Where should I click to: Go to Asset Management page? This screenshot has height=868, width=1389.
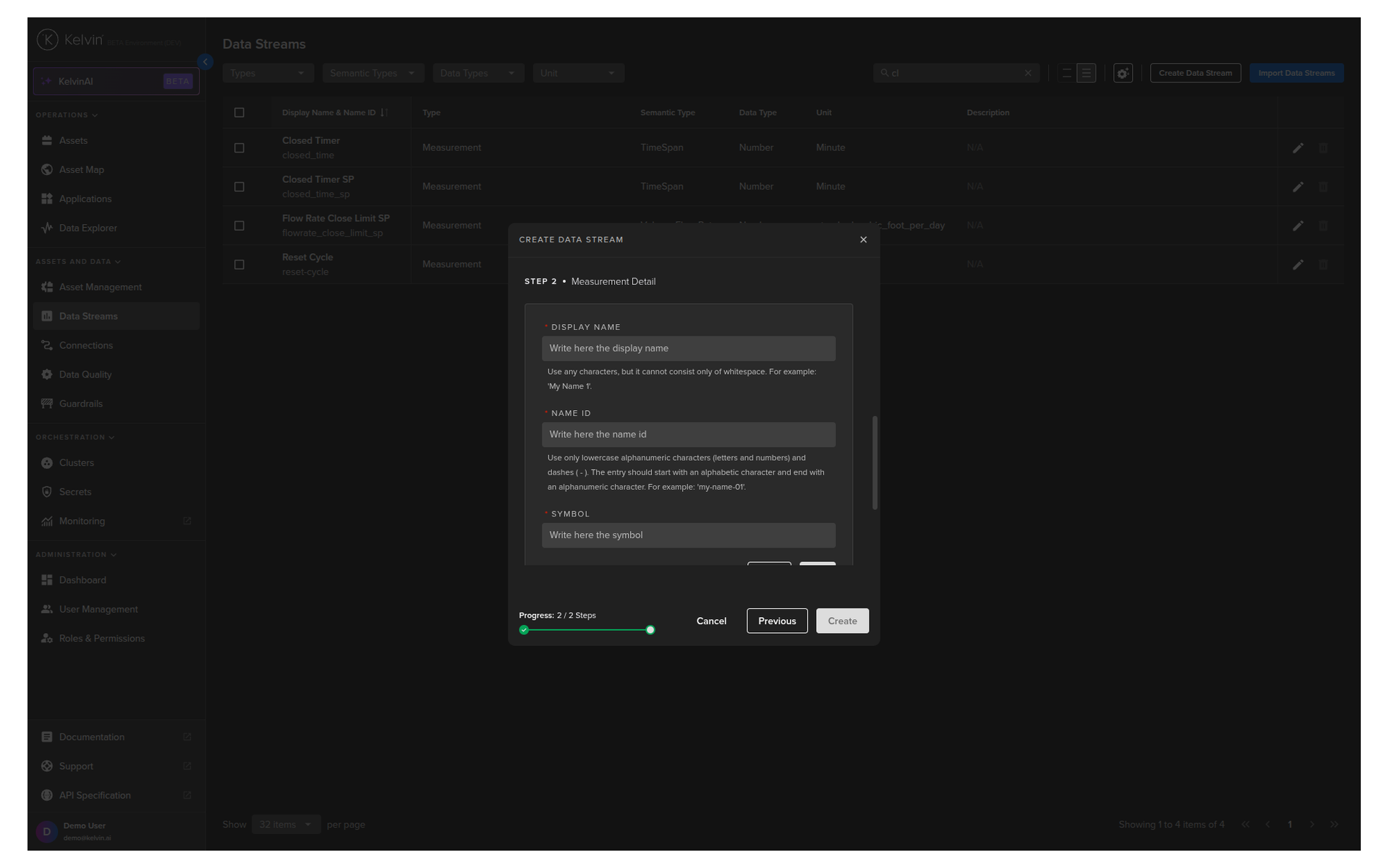point(100,287)
